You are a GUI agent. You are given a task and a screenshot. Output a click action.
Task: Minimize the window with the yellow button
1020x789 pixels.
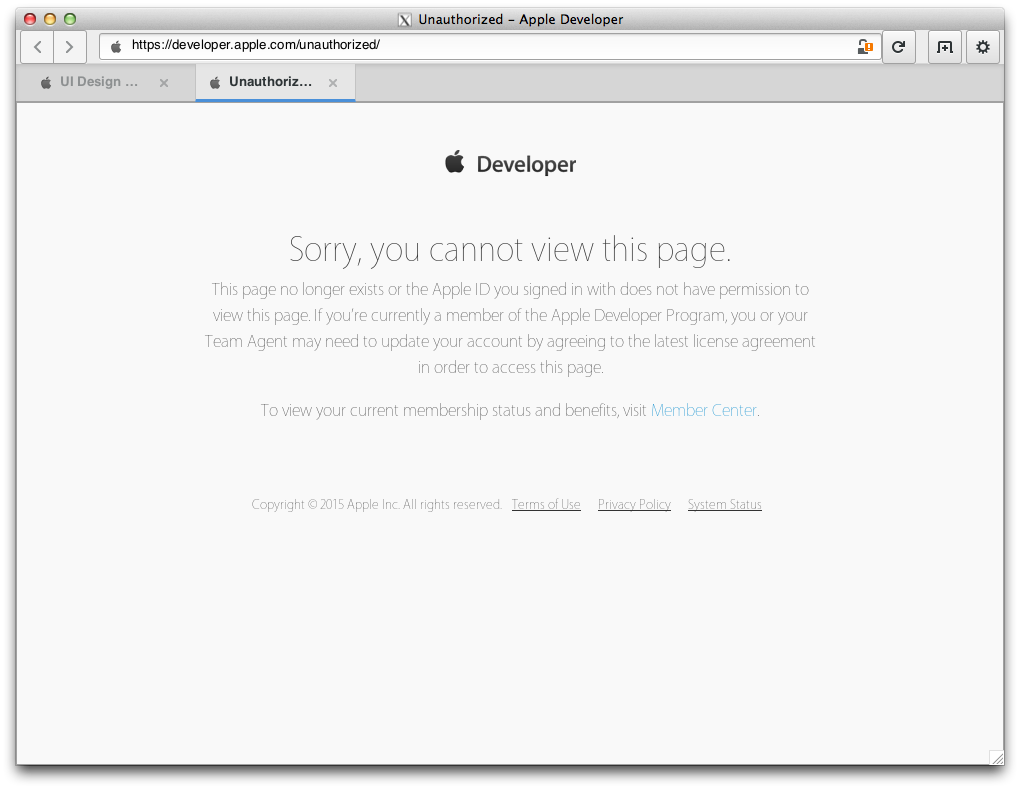(50, 19)
